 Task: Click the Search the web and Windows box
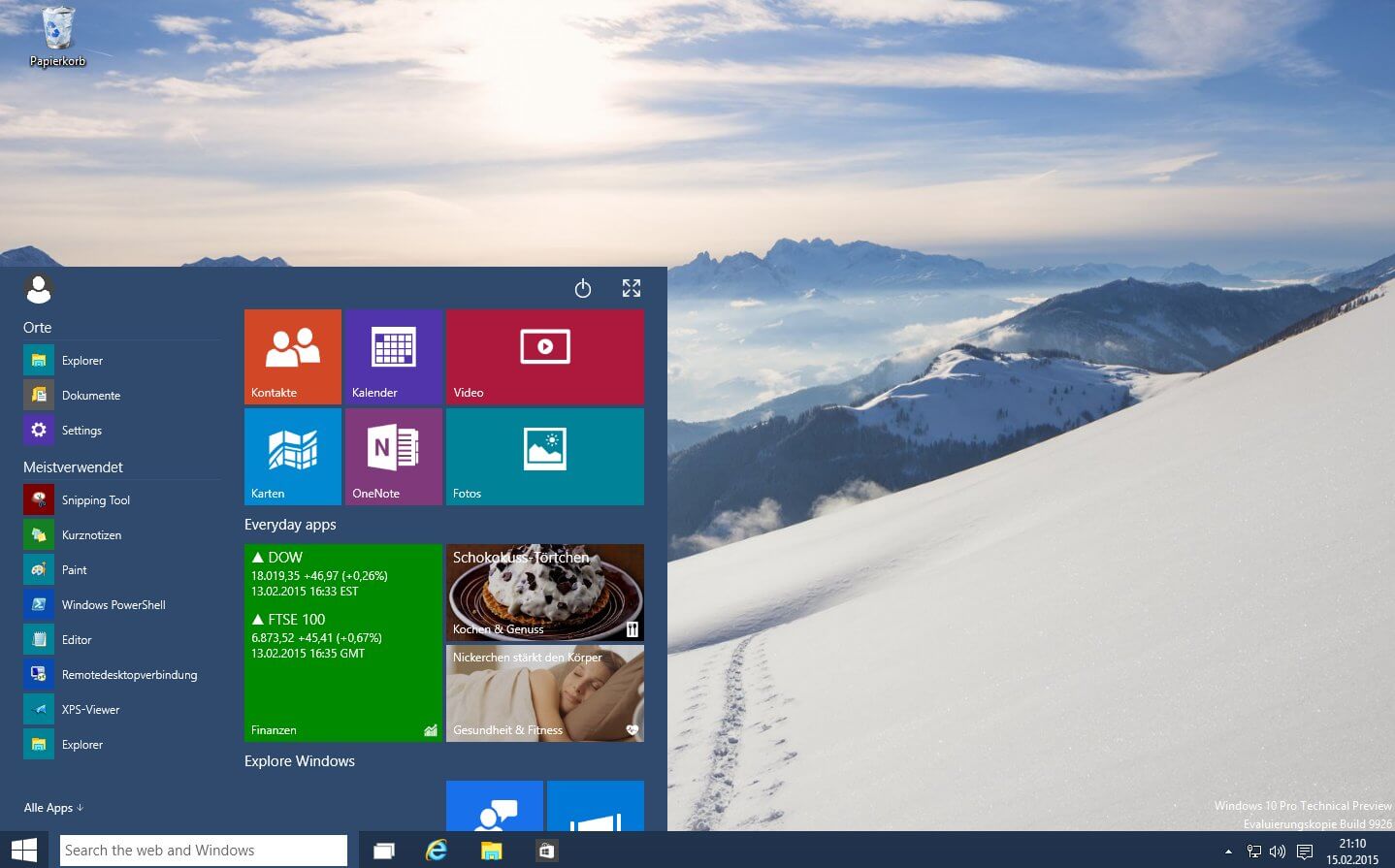click(203, 851)
